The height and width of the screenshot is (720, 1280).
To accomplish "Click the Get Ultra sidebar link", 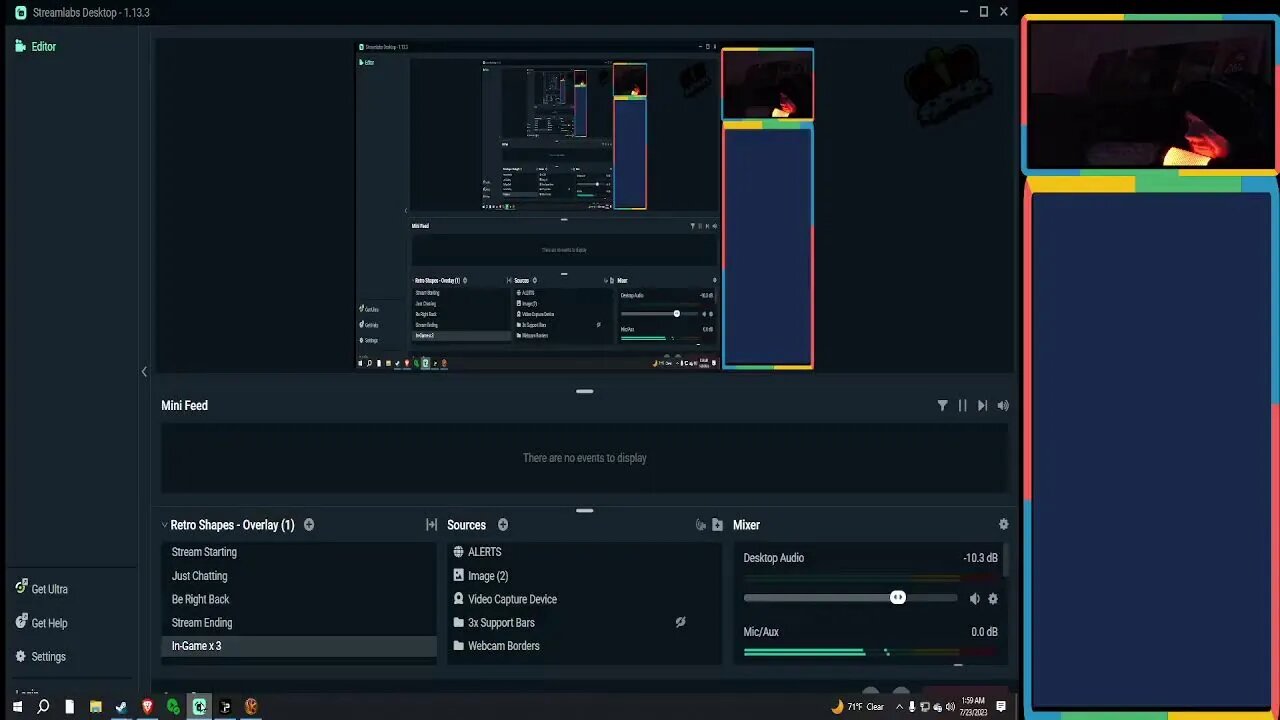I will (42, 589).
